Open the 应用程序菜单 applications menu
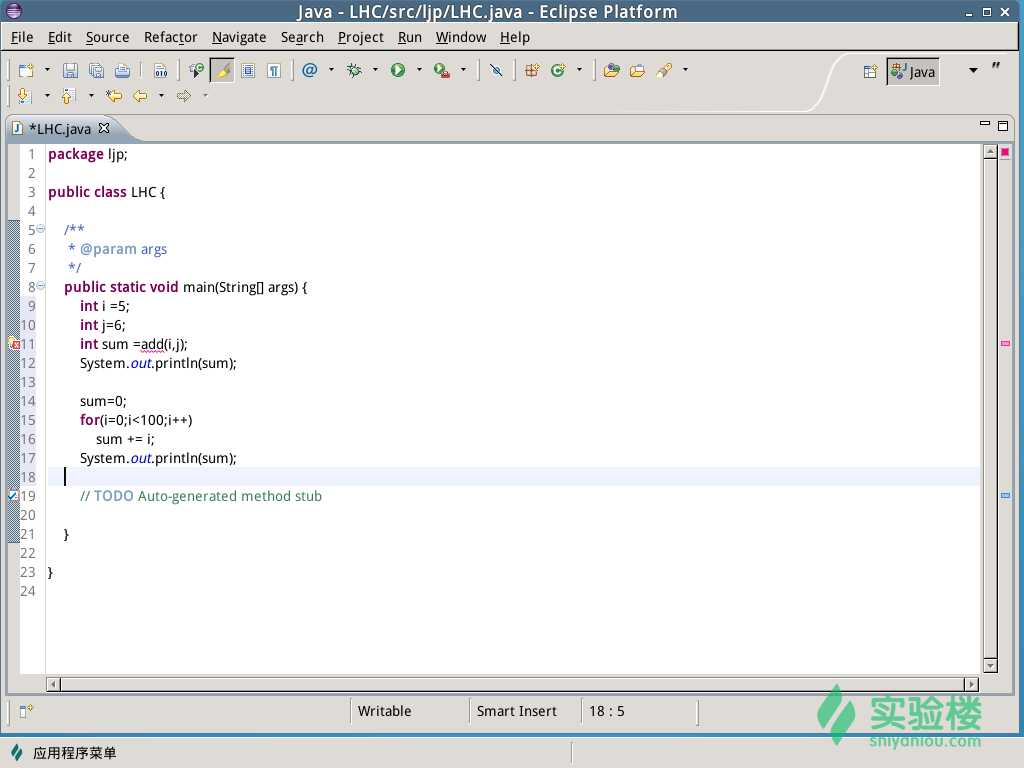1024x768 pixels. tap(63, 753)
